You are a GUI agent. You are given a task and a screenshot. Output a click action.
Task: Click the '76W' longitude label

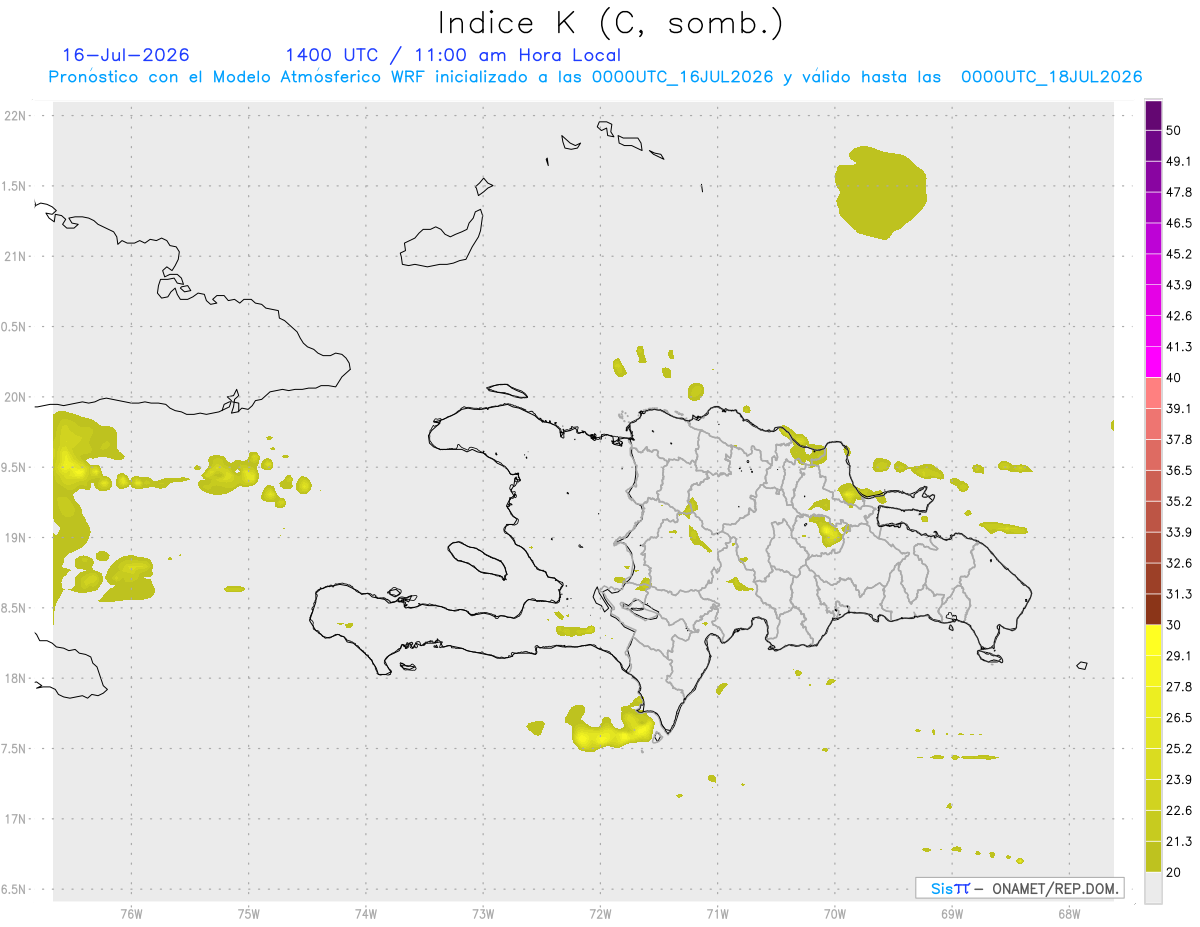coord(131,914)
